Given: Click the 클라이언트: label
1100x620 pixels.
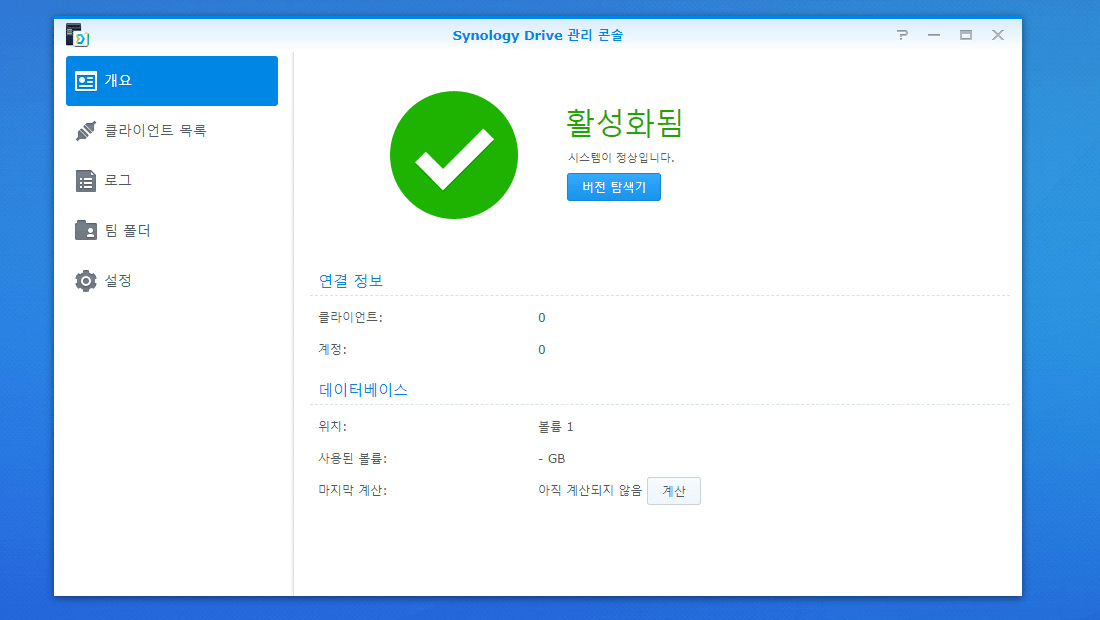Looking at the screenshot, I should point(351,317).
